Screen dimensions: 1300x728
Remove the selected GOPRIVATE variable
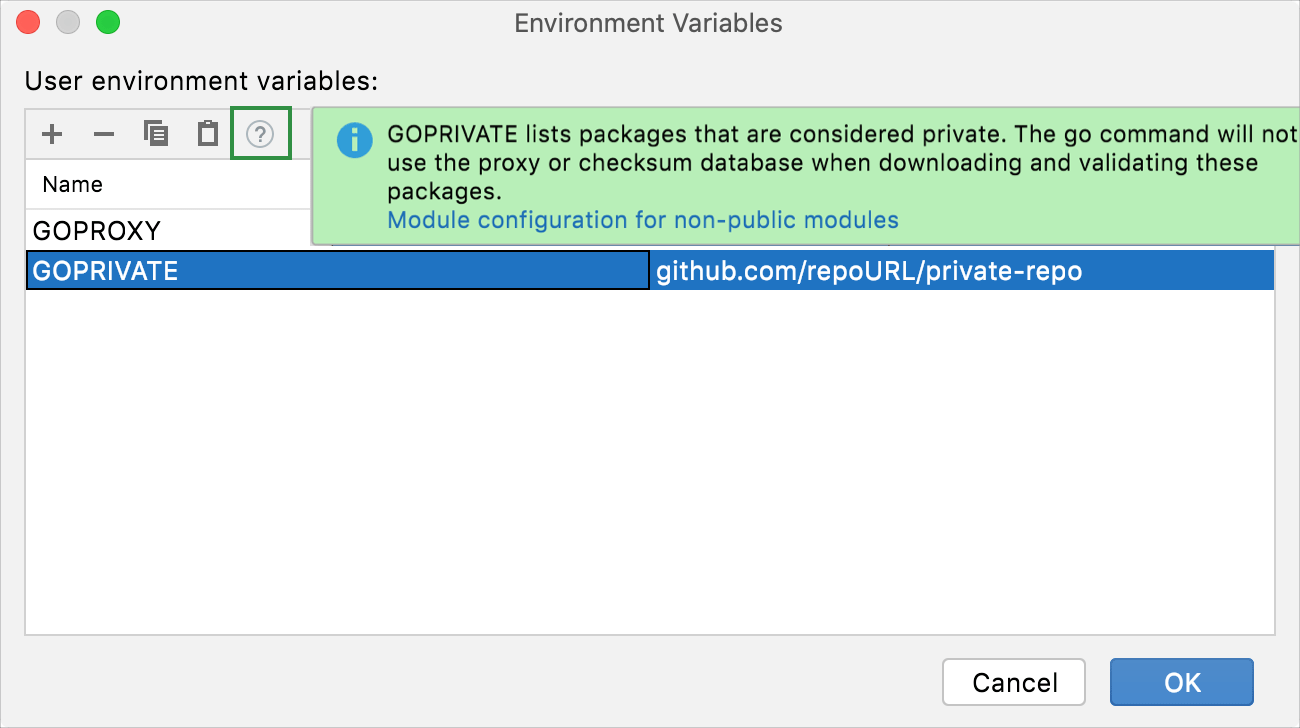104,133
